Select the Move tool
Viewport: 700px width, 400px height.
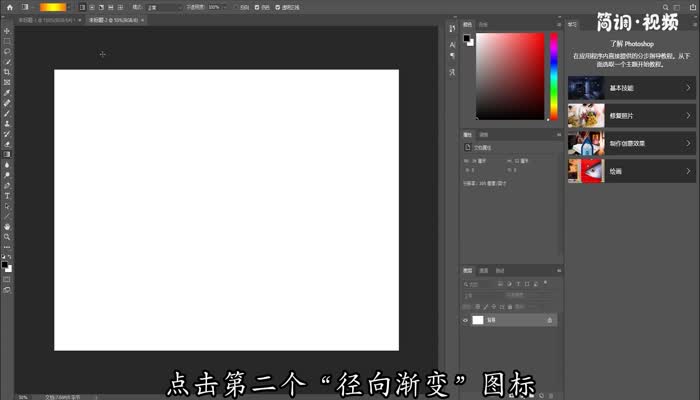point(7,30)
